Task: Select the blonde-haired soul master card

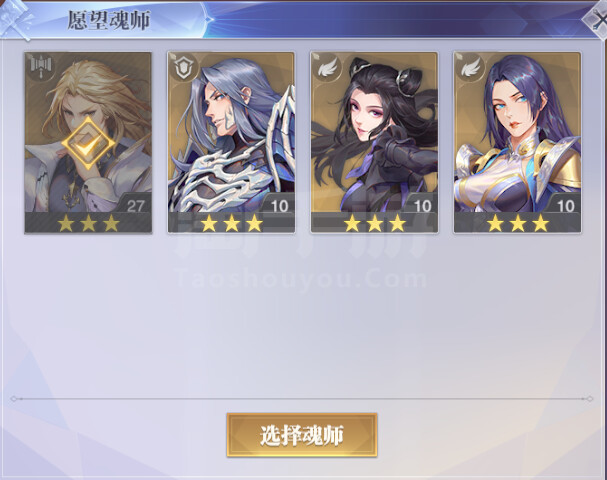Action: click(88, 143)
